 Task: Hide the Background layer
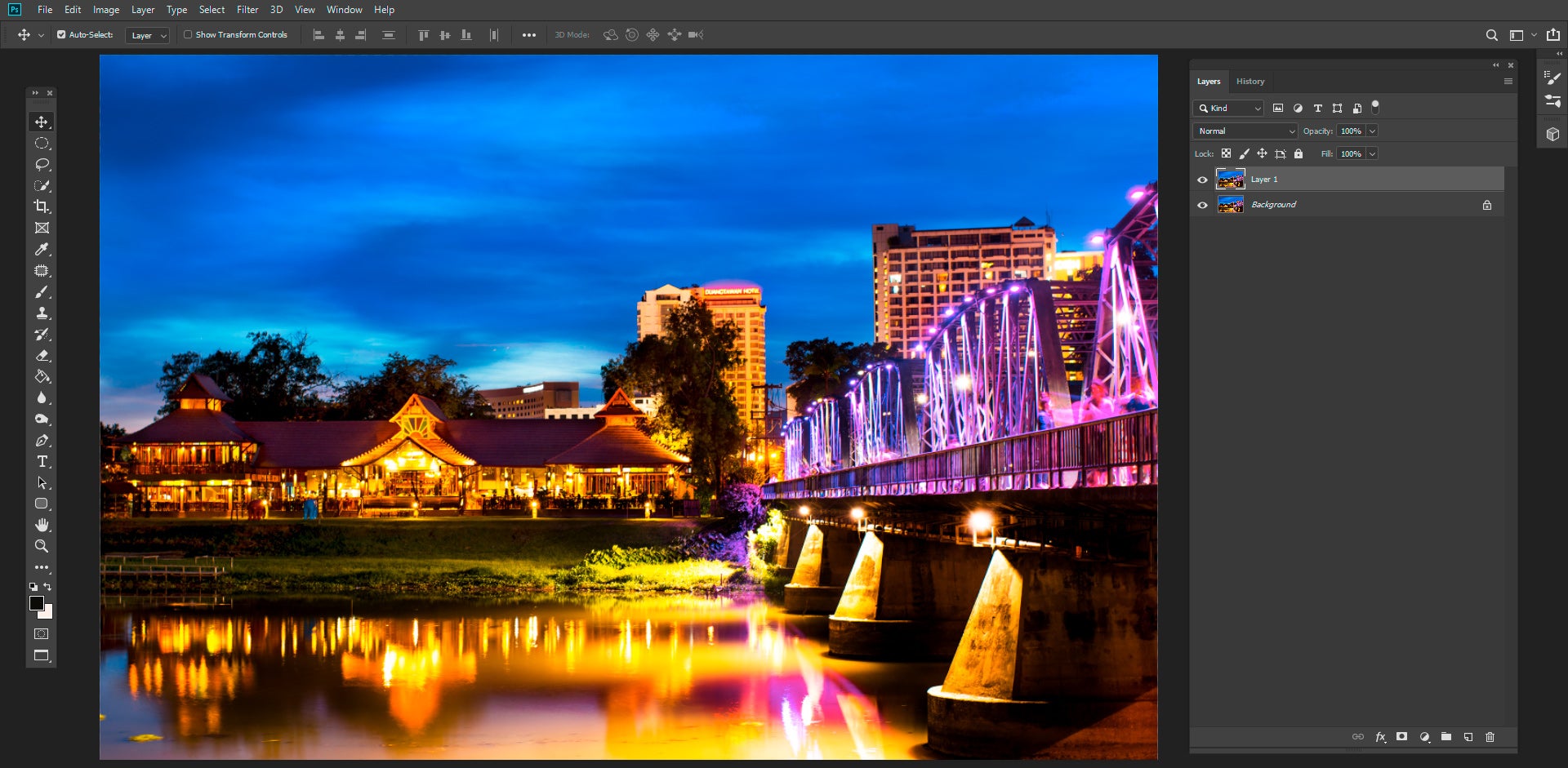[1202, 205]
